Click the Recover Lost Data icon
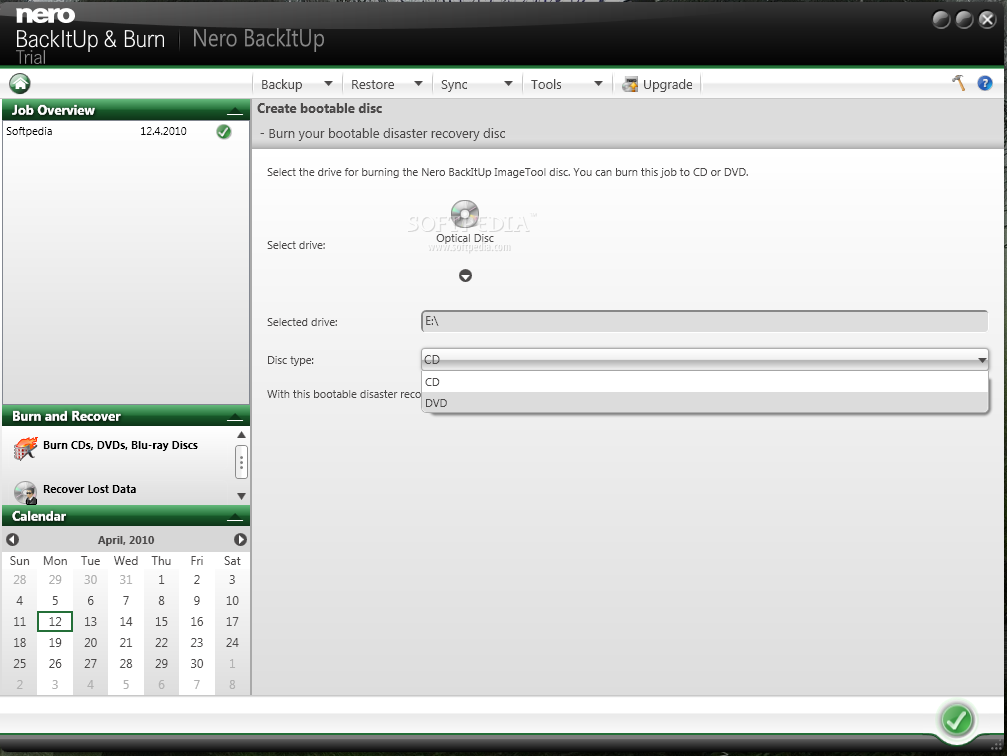This screenshot has width=1007, height=756. [26, 492]
